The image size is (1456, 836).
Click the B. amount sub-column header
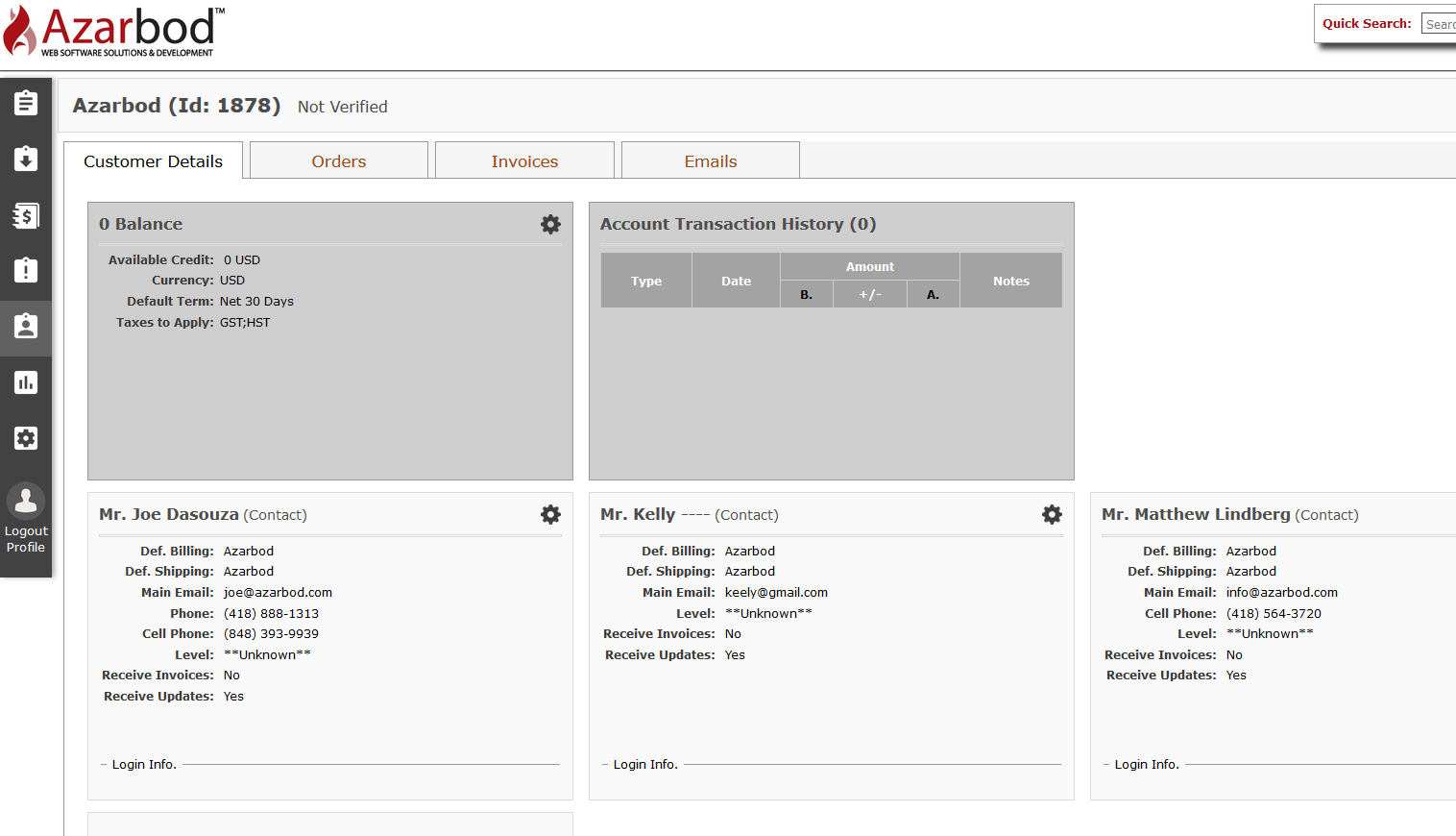[807, 295]
